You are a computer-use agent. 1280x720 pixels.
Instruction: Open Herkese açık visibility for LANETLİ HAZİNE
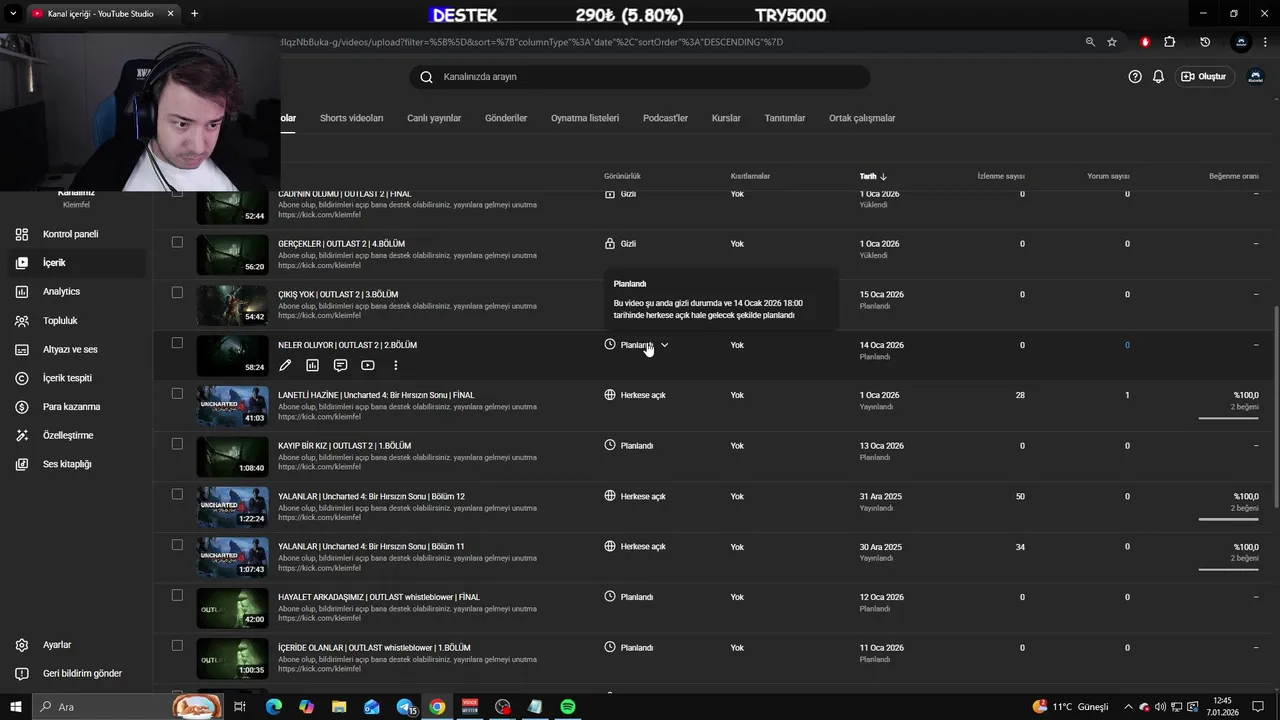635,395
